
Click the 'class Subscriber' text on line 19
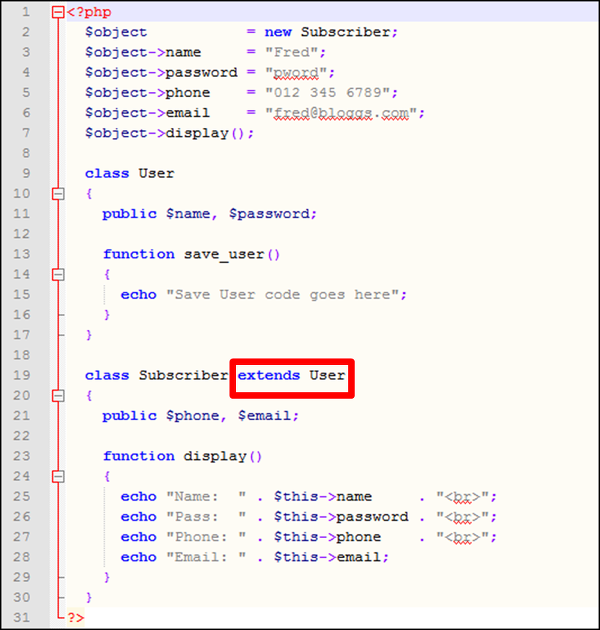[156, 376]
